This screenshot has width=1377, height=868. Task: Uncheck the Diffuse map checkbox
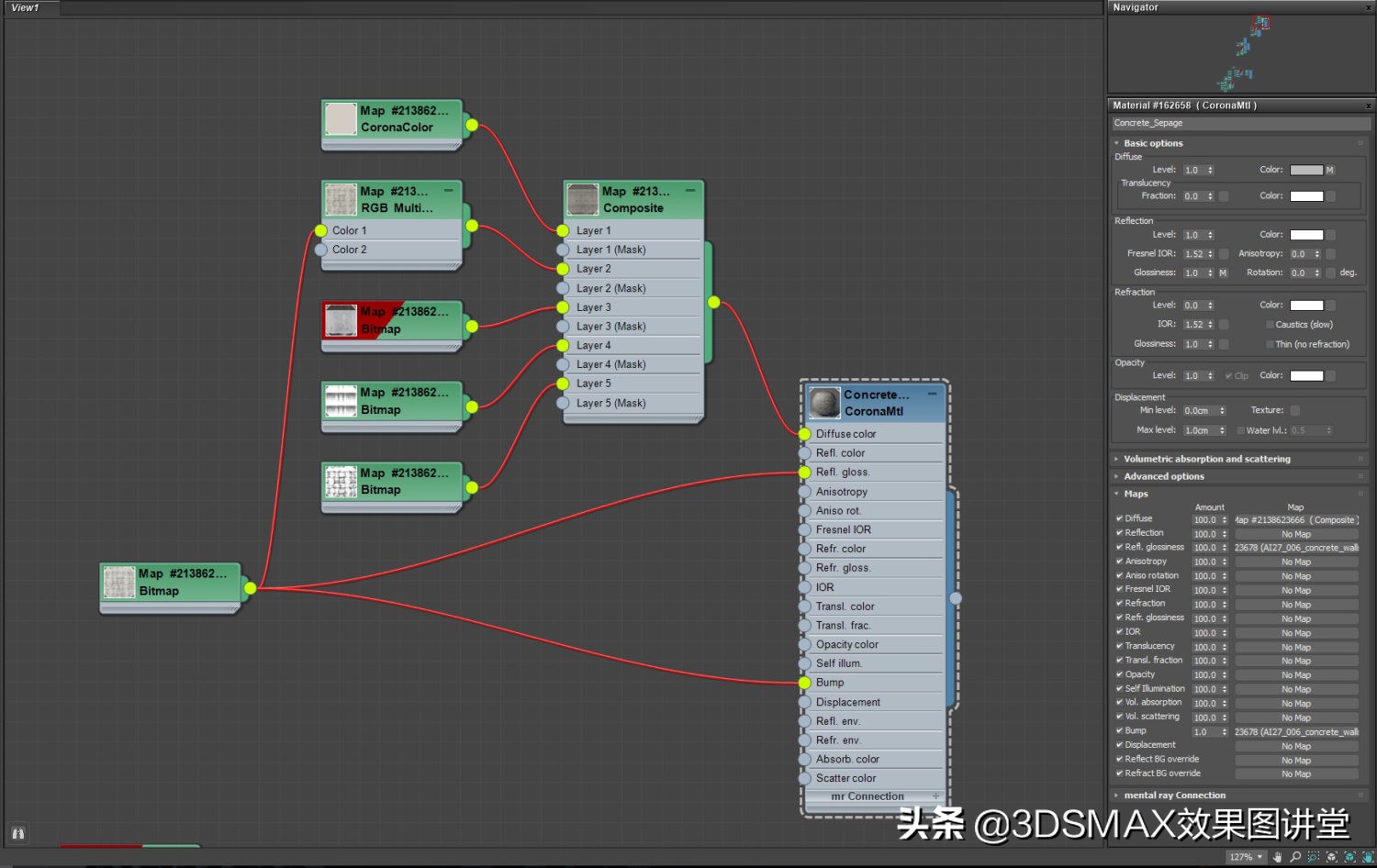click(x=1119, y=518)
